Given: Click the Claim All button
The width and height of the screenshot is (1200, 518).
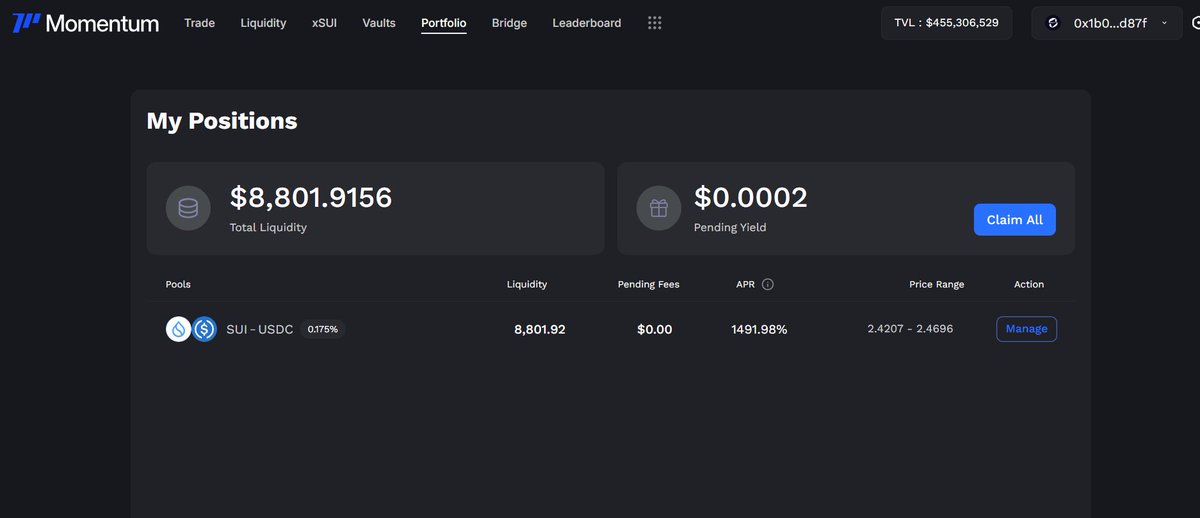Looking at the screenshot, I should [1014, 220].
